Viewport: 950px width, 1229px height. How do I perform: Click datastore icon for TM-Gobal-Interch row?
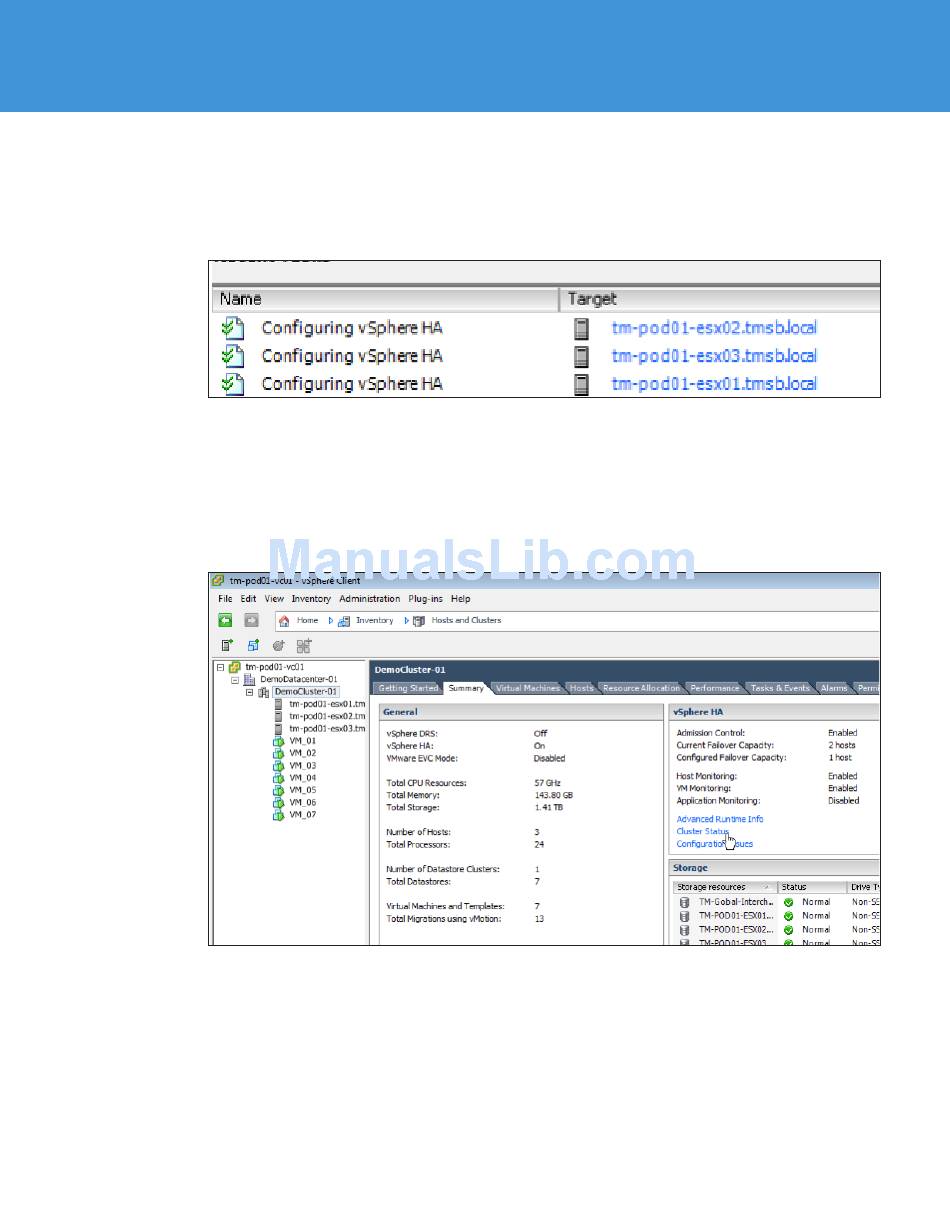click(685, 902)
